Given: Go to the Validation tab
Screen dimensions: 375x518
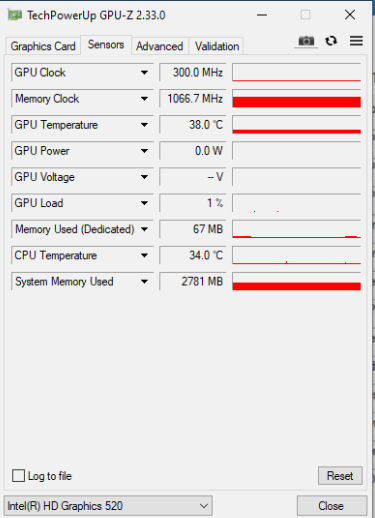Looking at the screenshot, I should [x=217, y=46].
